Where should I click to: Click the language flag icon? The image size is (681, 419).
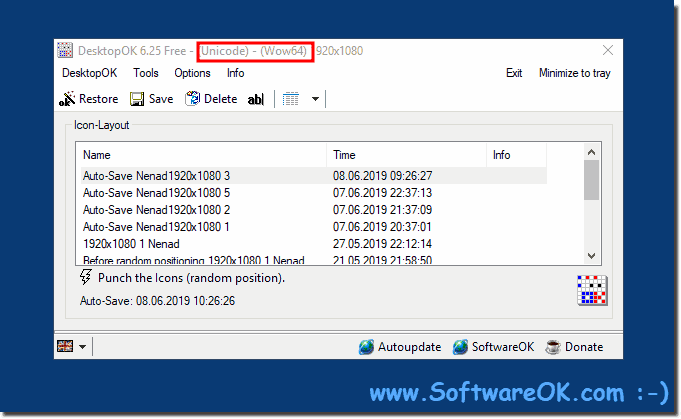[65, 346]
